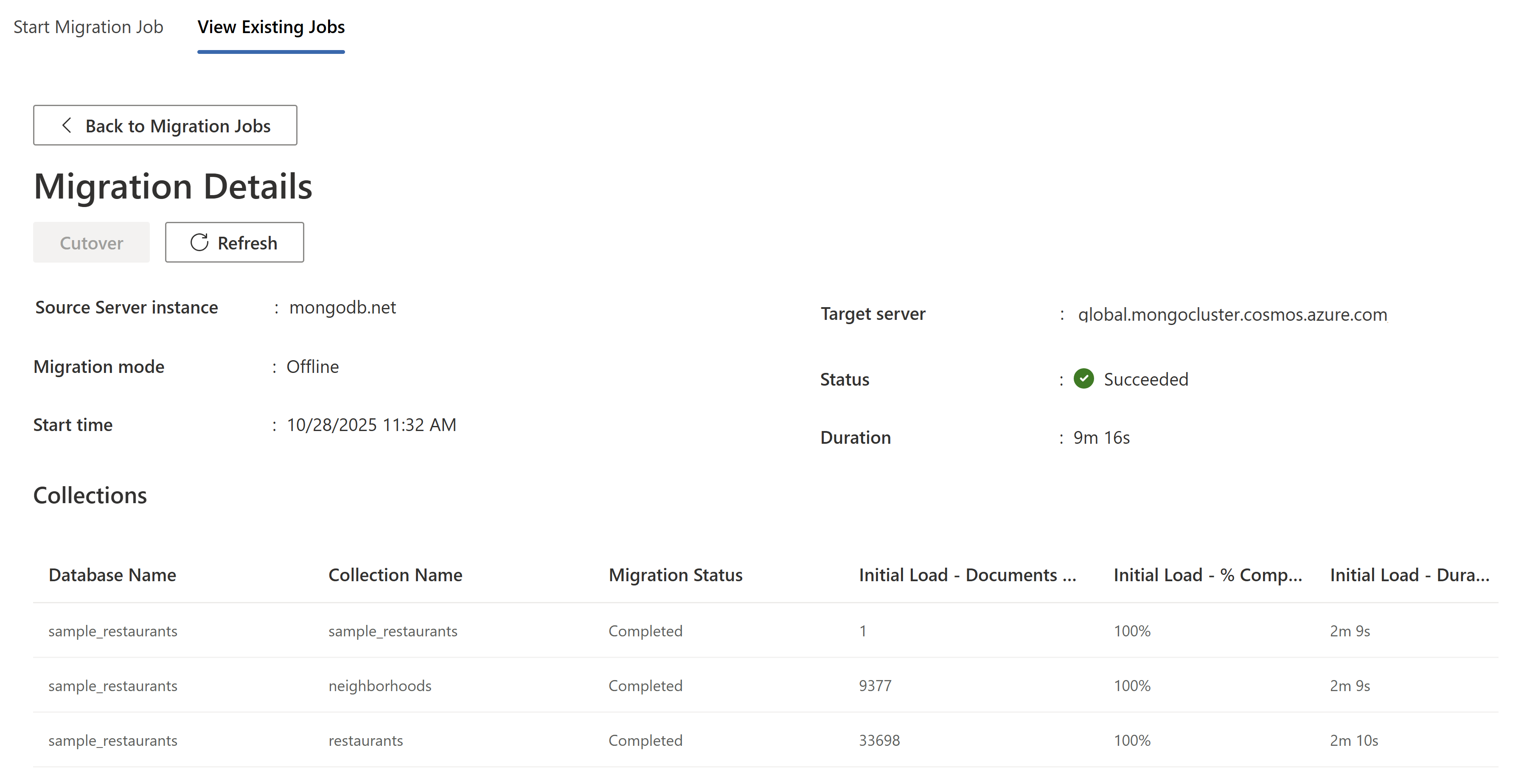Click the back chevron arrow icon
Image resolution: width=1524 pixels, height=784 pixels.
(x=67, y=125)
